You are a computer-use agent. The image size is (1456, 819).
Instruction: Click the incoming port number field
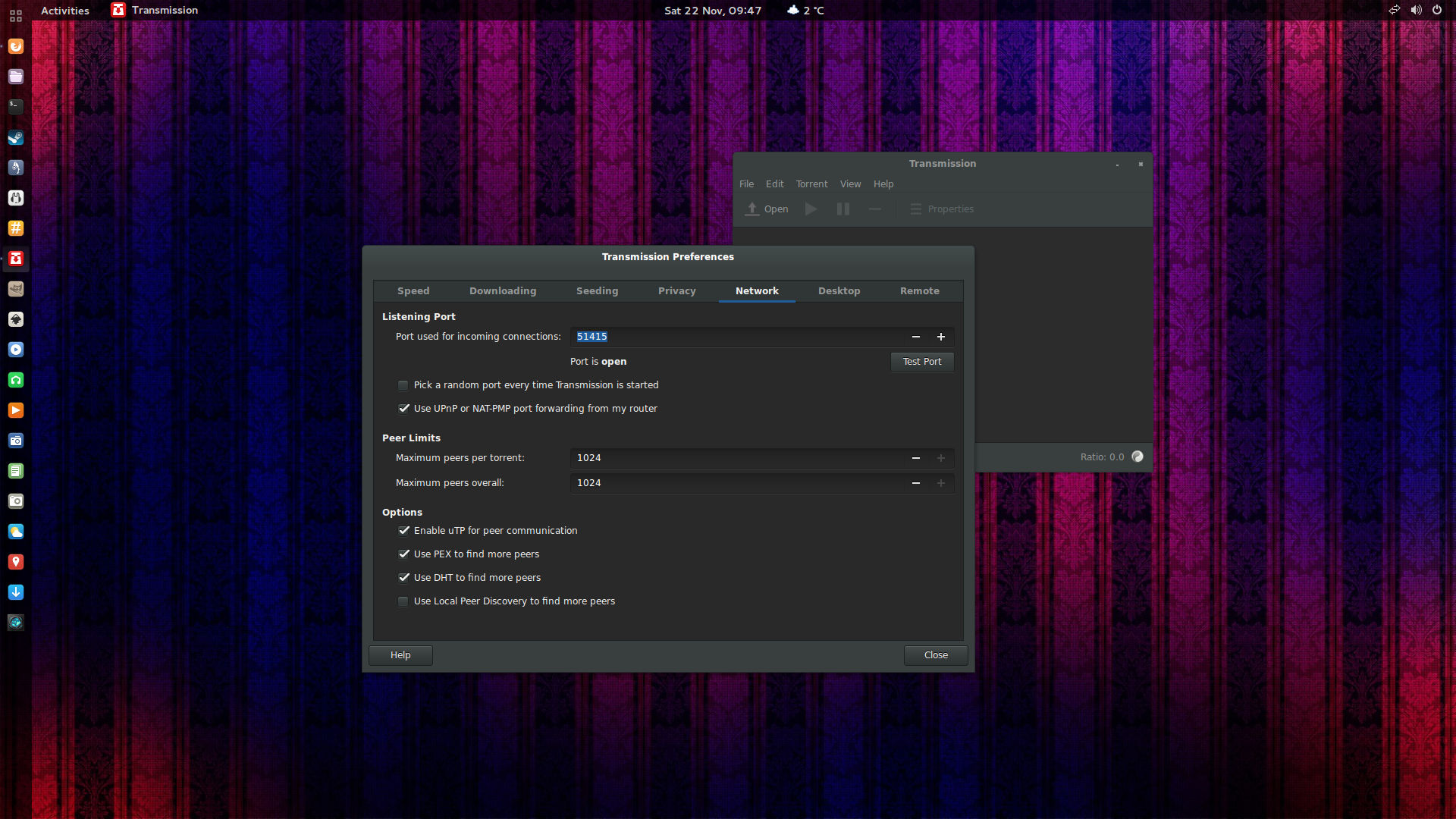(x=736, y=337)
